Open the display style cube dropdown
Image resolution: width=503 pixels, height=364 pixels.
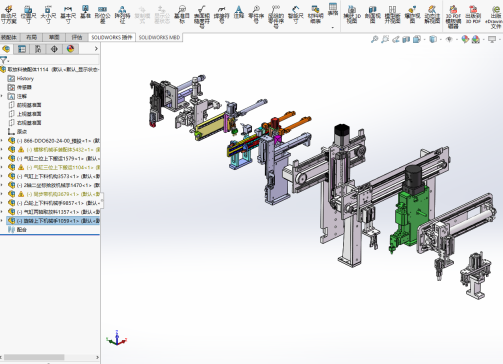(x=433, y=39)
